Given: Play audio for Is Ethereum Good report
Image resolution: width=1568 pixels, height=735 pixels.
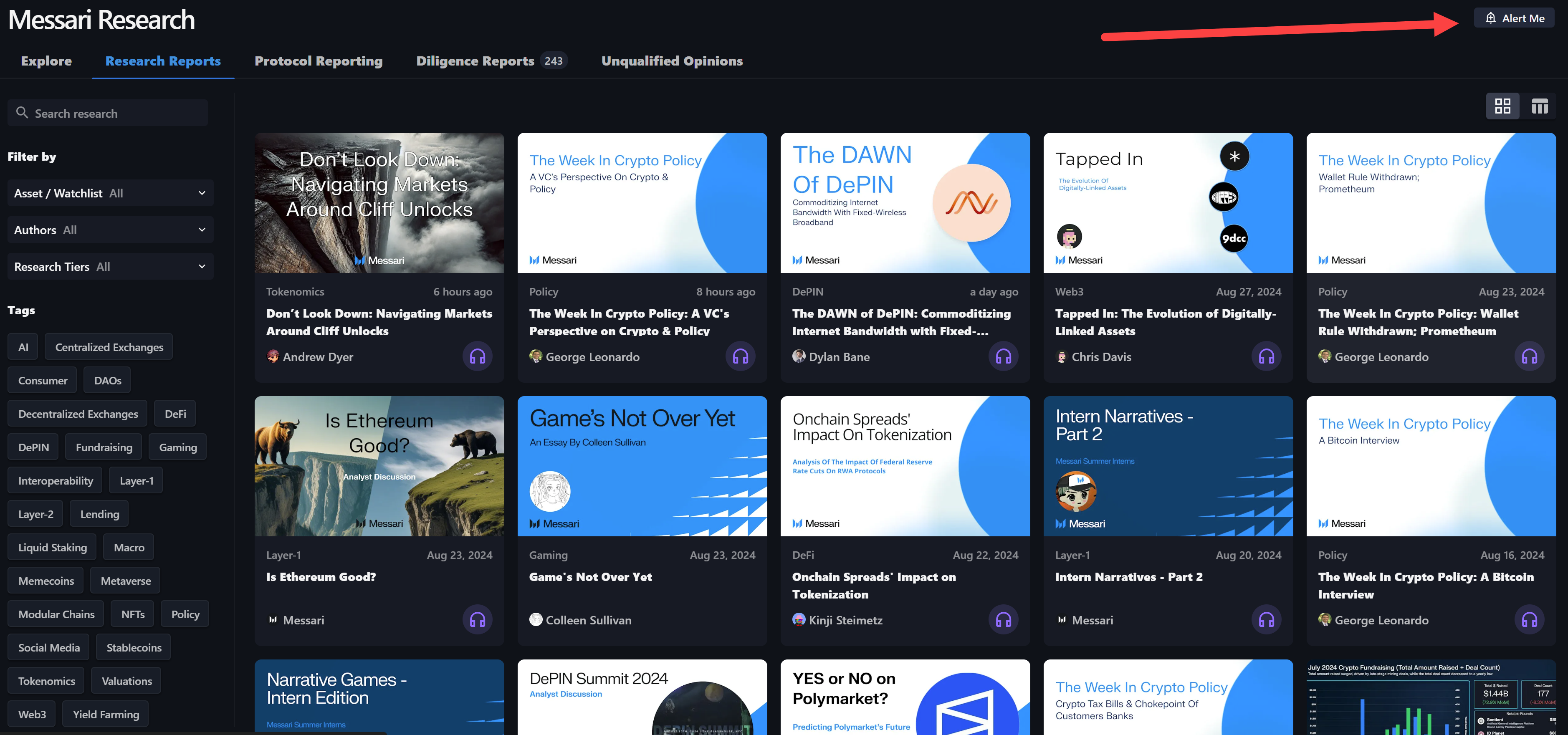Looking at the screenshot, I should (x=477, y=620).
